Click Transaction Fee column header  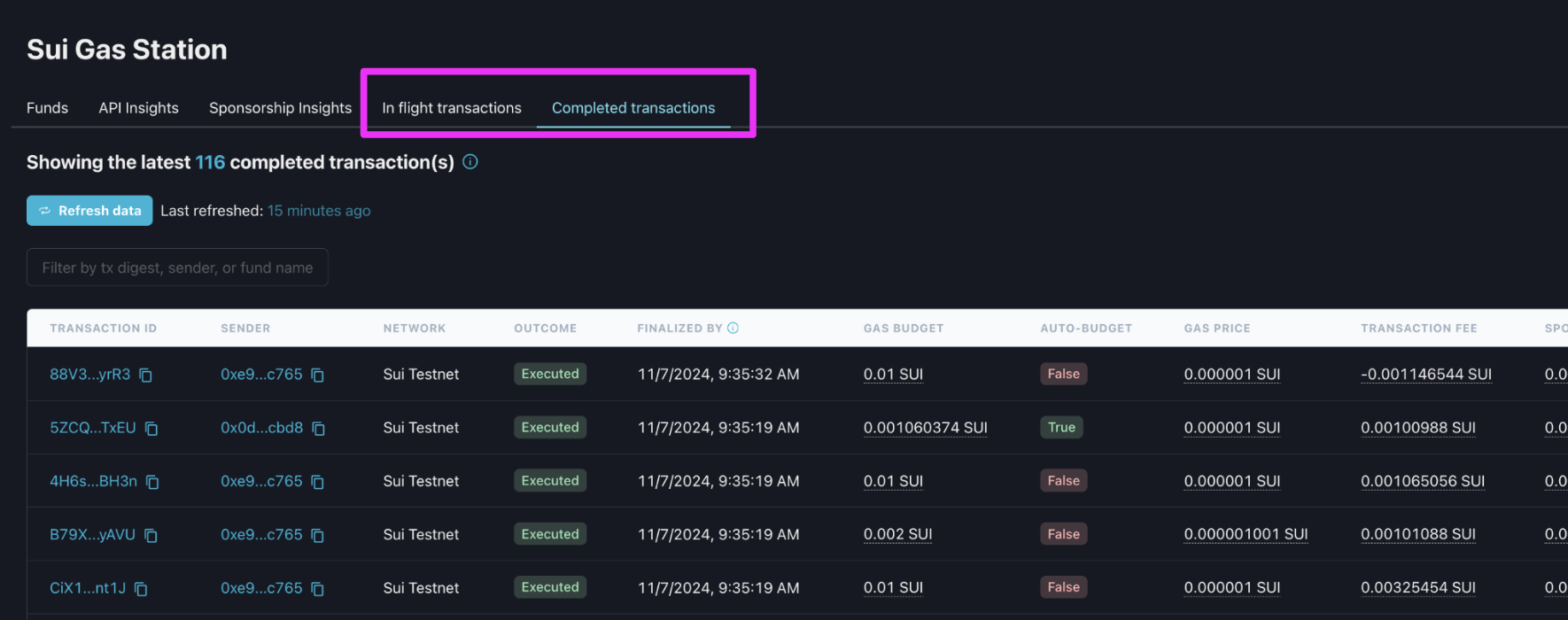1419,329
